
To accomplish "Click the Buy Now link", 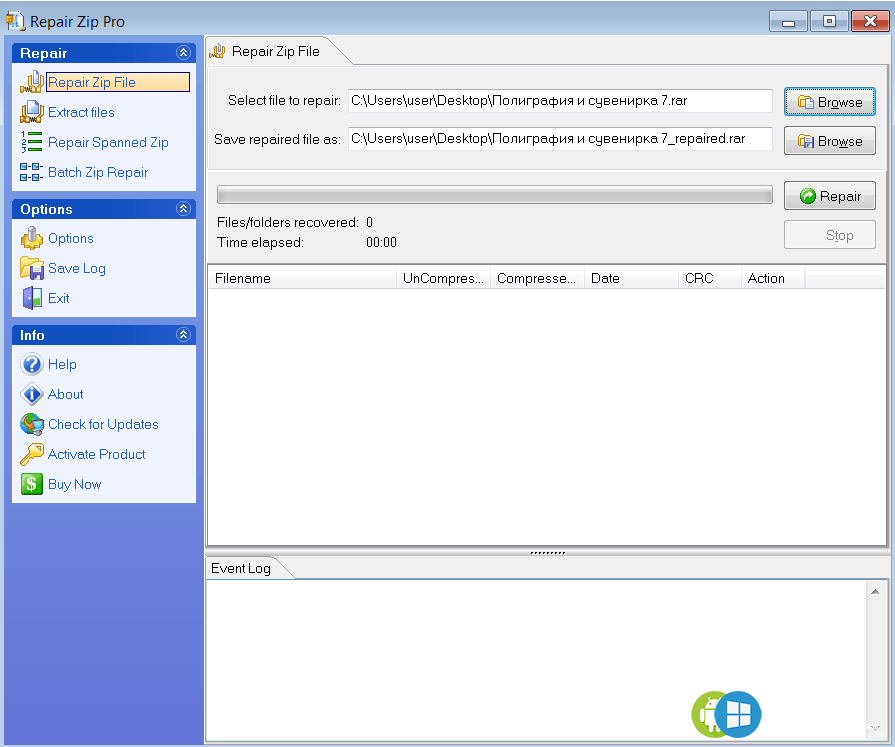I will click(x=75, y=484).
